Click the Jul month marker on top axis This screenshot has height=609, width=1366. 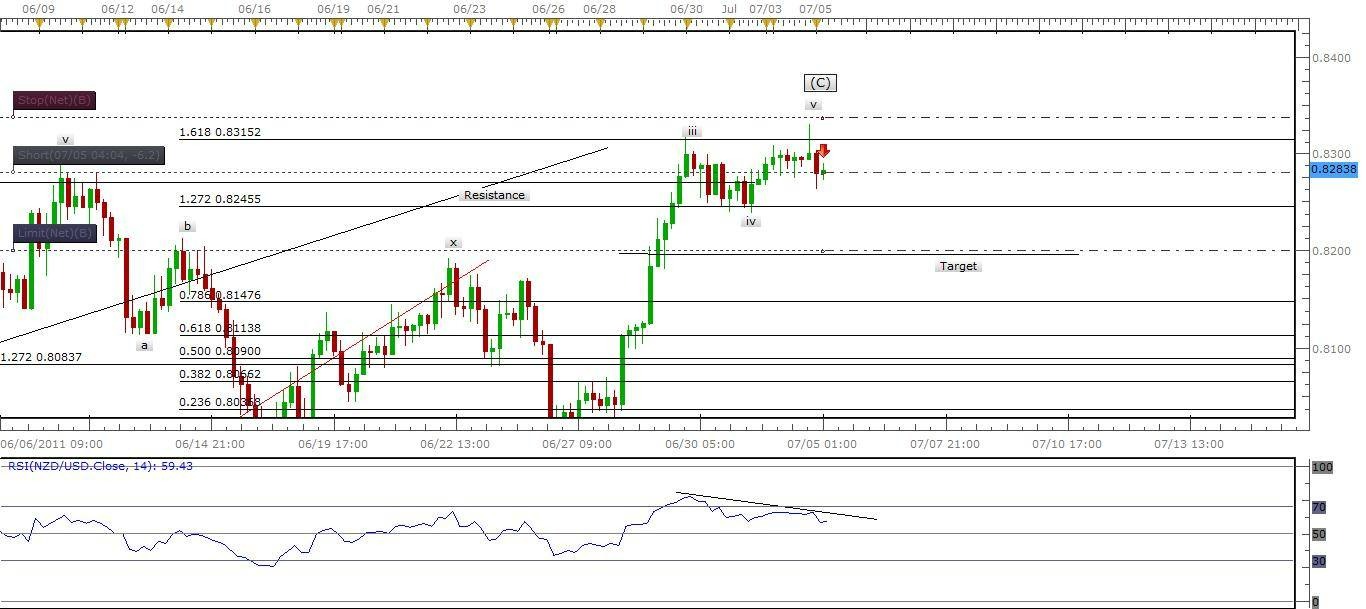point(730,8)
